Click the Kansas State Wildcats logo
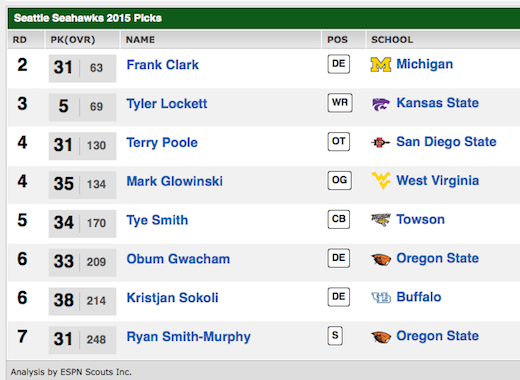 click(381, 104)
